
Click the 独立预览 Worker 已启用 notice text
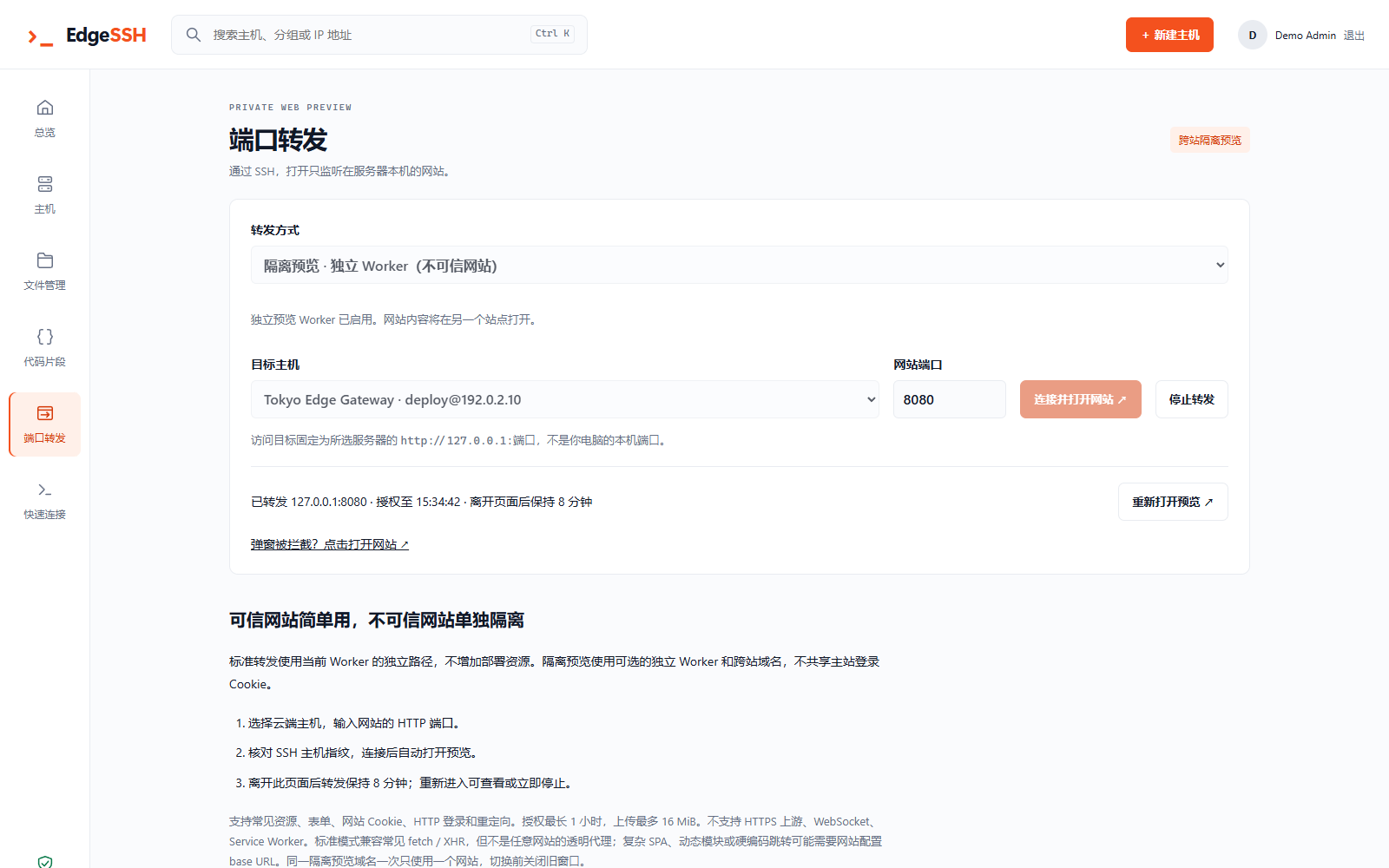(395, 319)
